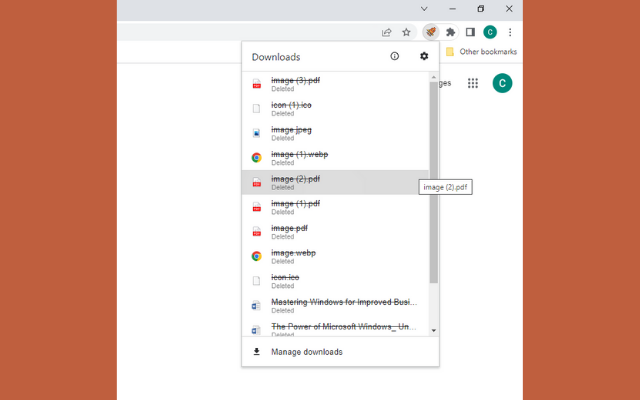640x400 pixels.
Task: Bookmark this page with the star icon
Action: click(406, 32)
